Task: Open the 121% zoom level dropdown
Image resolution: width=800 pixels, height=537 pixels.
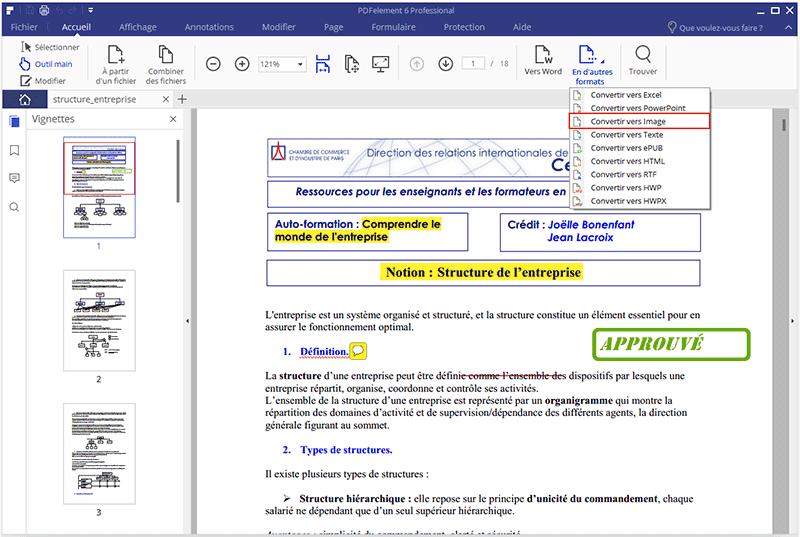Action: [282, 64]
